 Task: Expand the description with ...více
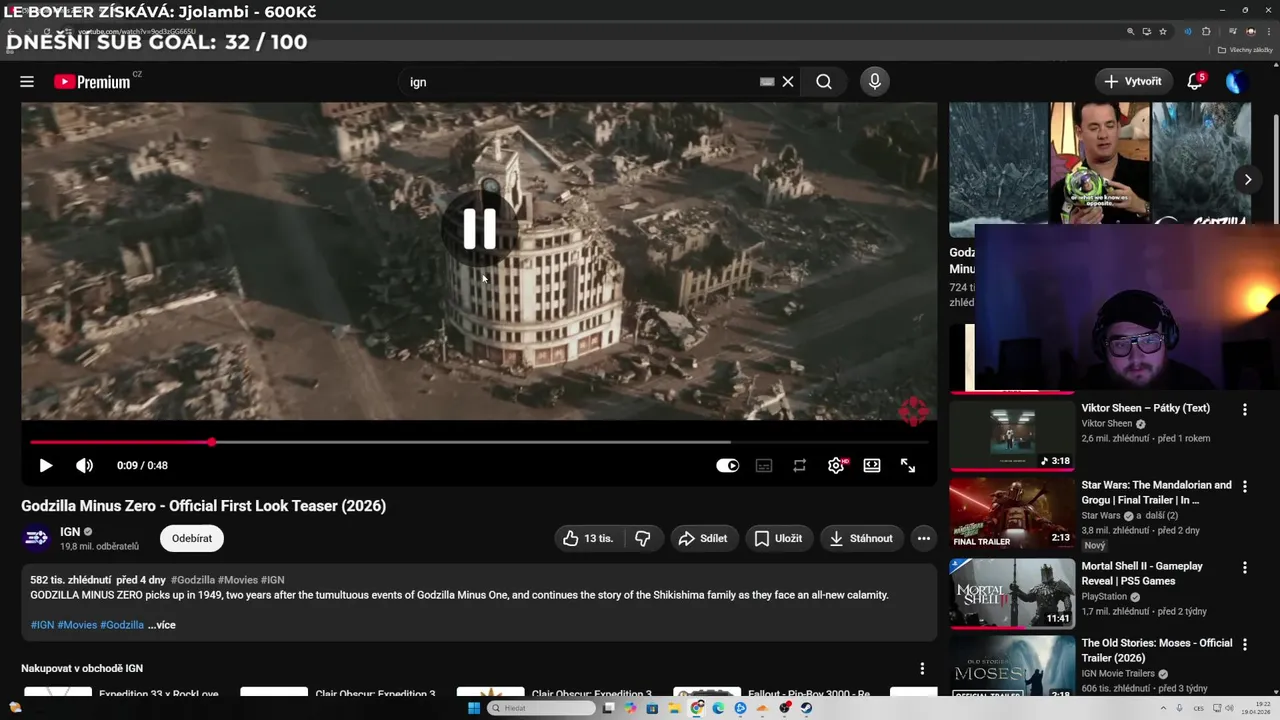point(162,625)
